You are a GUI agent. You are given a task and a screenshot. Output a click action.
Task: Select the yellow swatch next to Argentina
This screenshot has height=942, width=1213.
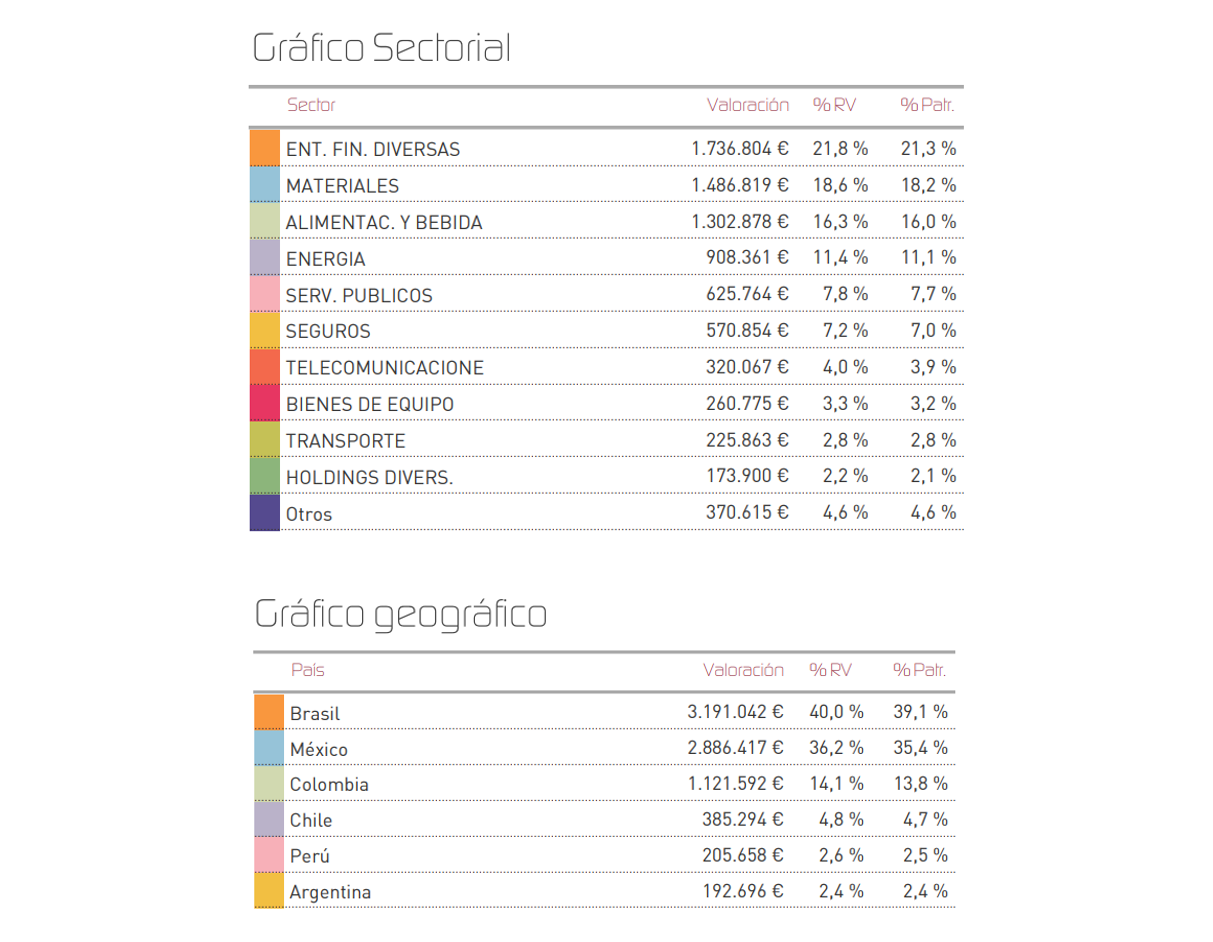(269, 890)
